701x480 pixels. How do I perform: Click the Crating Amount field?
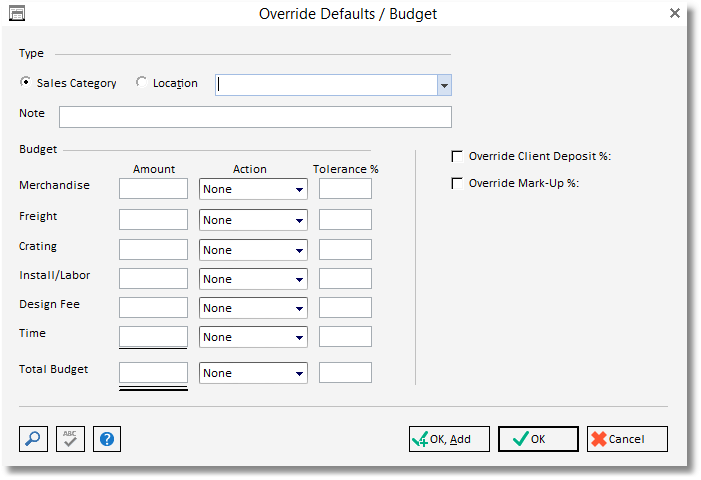pos(153,249)
